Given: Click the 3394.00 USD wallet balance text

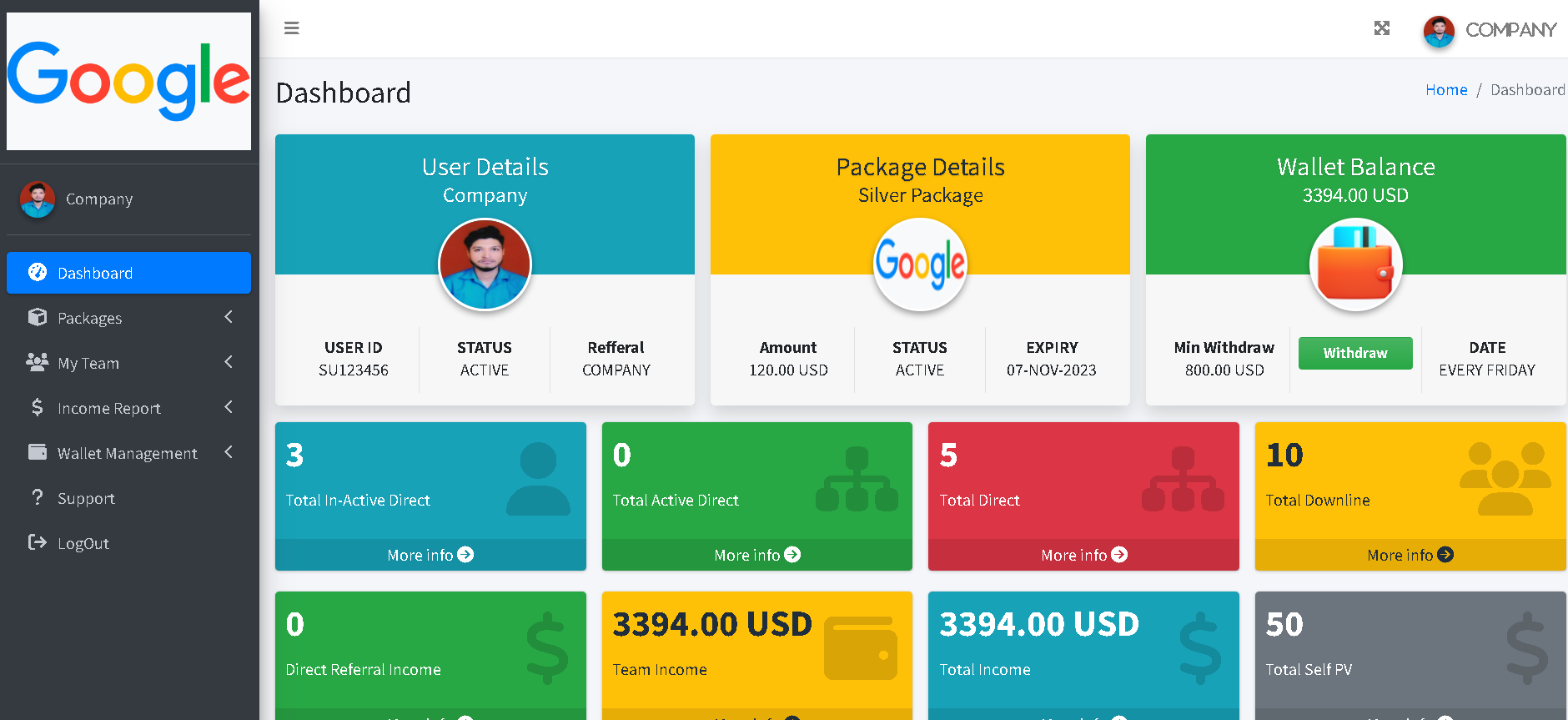Looking at the screenshot, I should (1355, 195).
